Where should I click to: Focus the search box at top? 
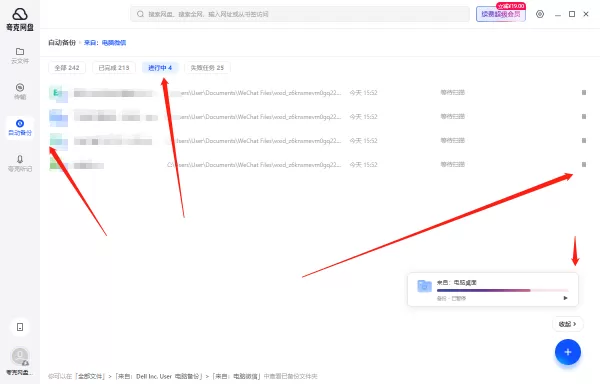300,14
